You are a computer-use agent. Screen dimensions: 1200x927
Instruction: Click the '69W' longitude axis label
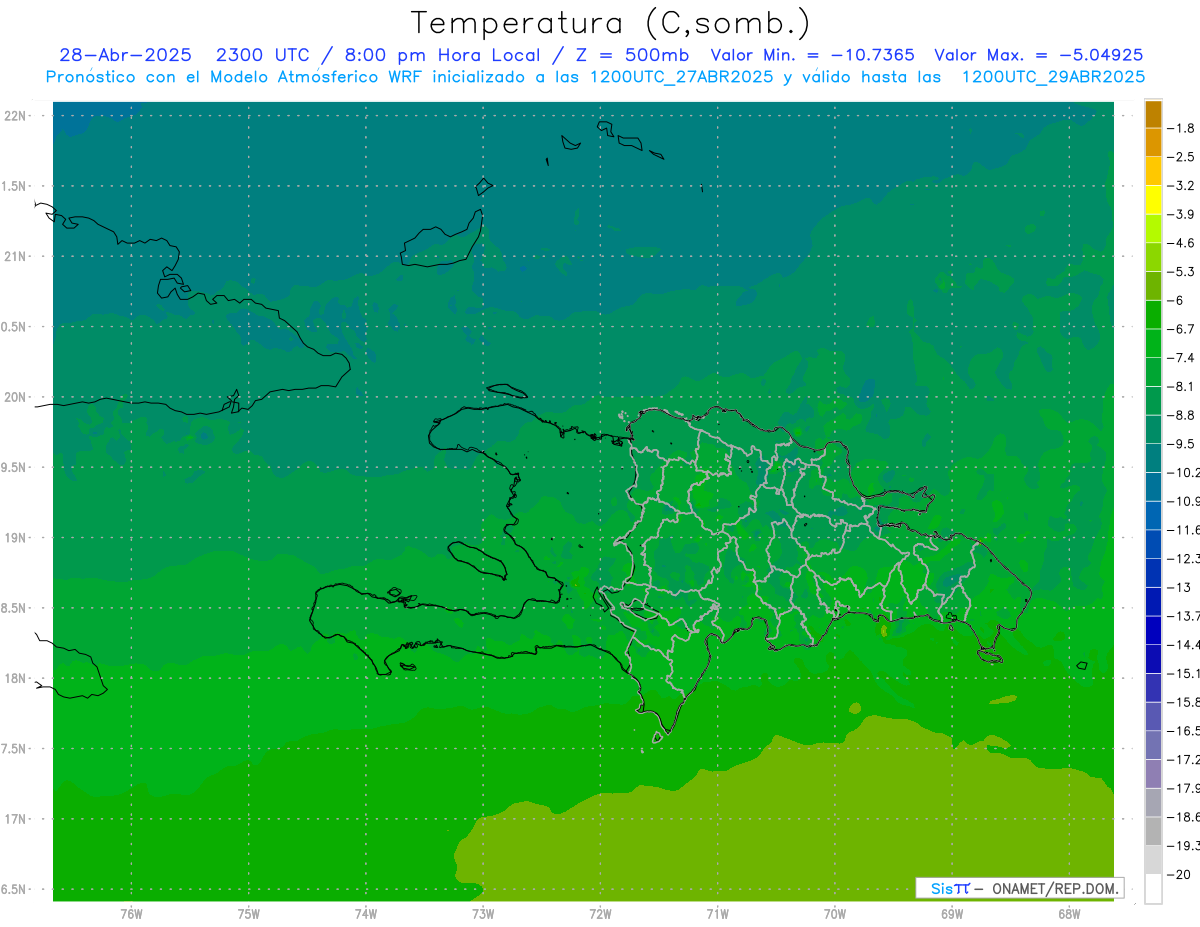coord(952,913)
